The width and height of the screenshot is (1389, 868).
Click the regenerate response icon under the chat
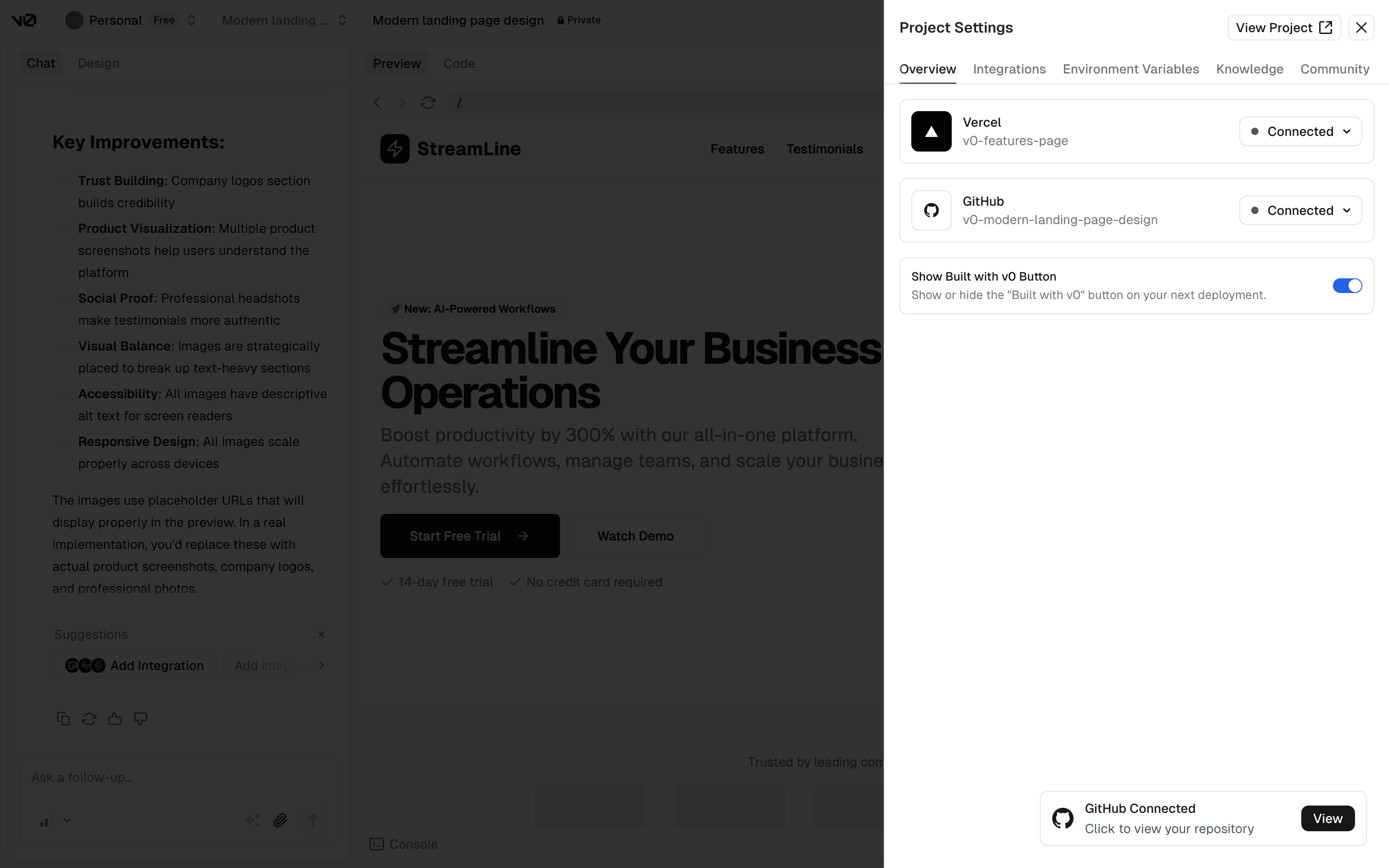click(89, 718)
